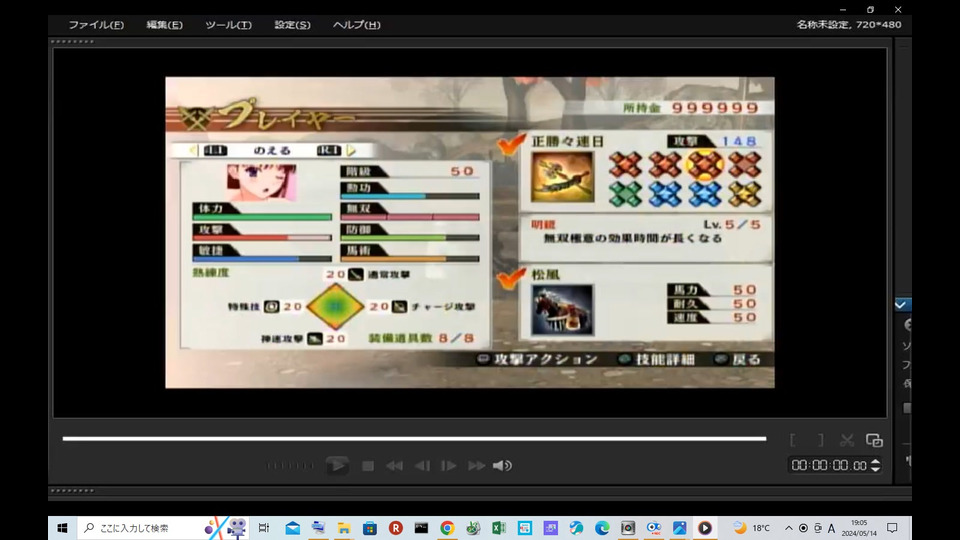Viewport: 960px width, 540px height.
Task: Open the 編集(E) menu
Action: pyautogui.click(x=164, y=25)
